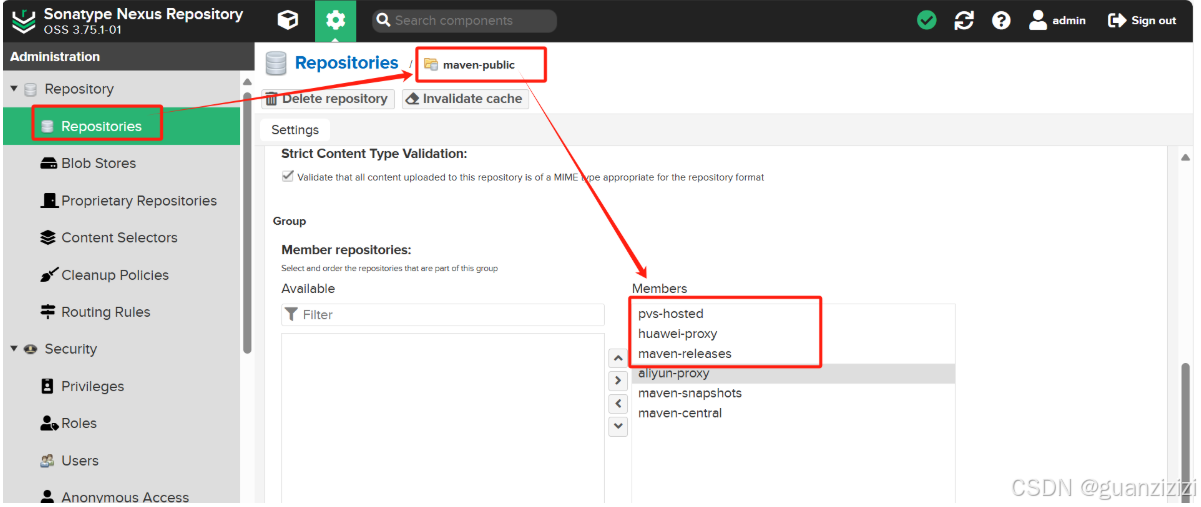The width and height of the screenshot is (1201, 507).
Task: Collapse the Repository tree section
Action: click(14, 89)
